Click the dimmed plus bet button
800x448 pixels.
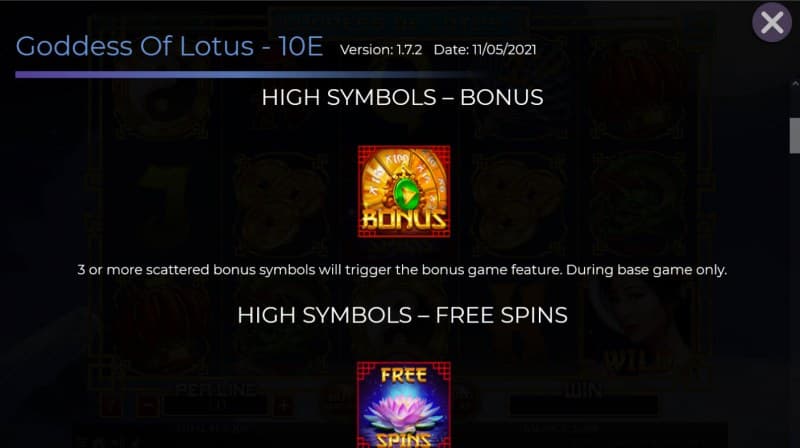pos(283,406)
